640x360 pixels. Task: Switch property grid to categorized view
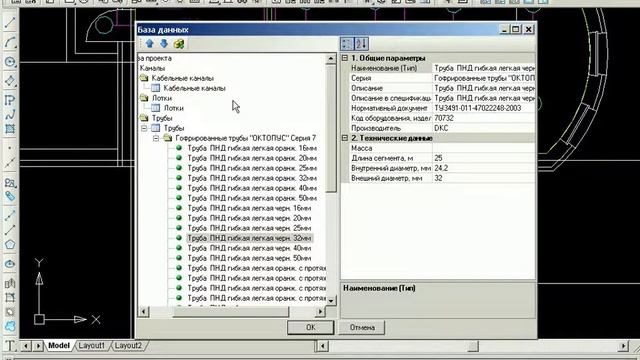347,44
